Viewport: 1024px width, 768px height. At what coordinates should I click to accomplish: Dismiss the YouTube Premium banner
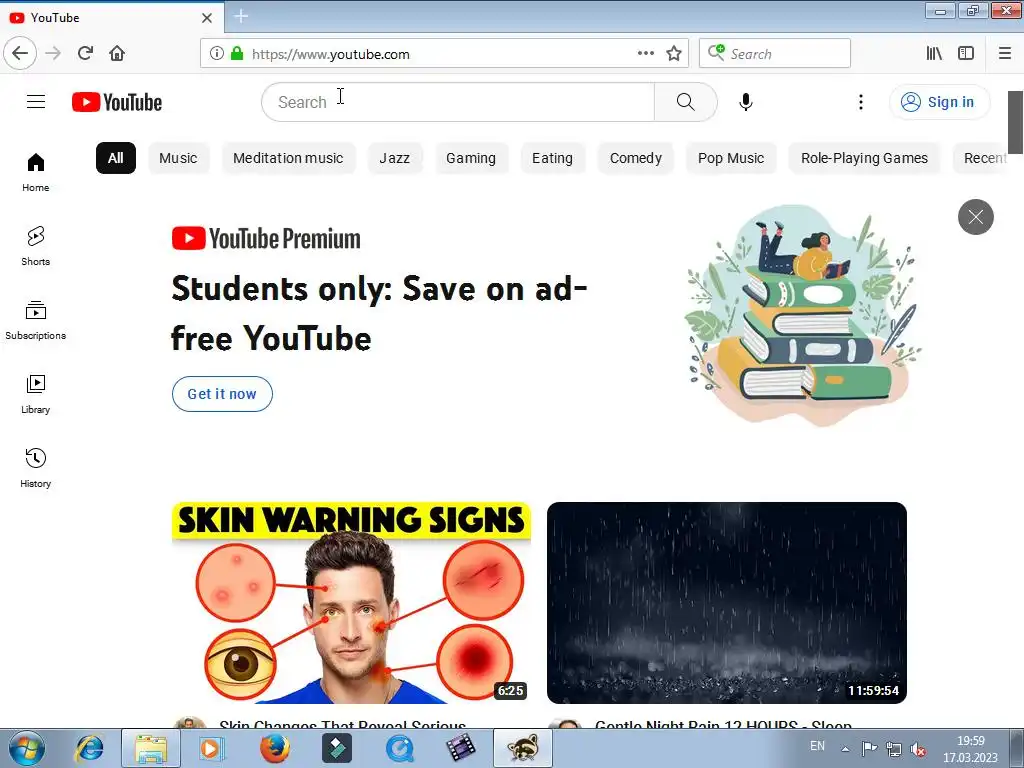click(x=975, y=217)
